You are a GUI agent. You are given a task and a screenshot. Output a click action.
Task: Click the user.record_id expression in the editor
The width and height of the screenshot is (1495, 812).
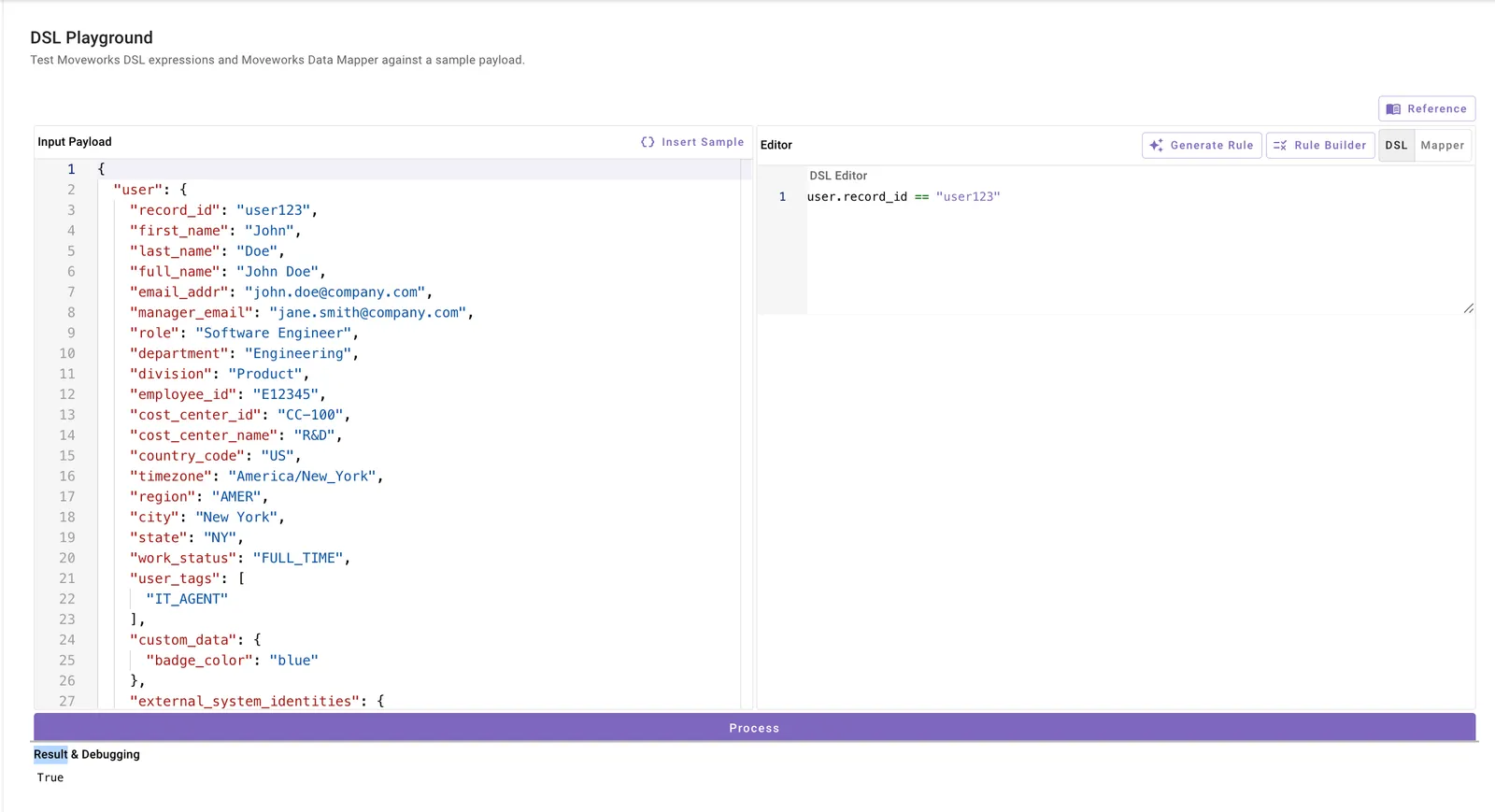(903, 197)
